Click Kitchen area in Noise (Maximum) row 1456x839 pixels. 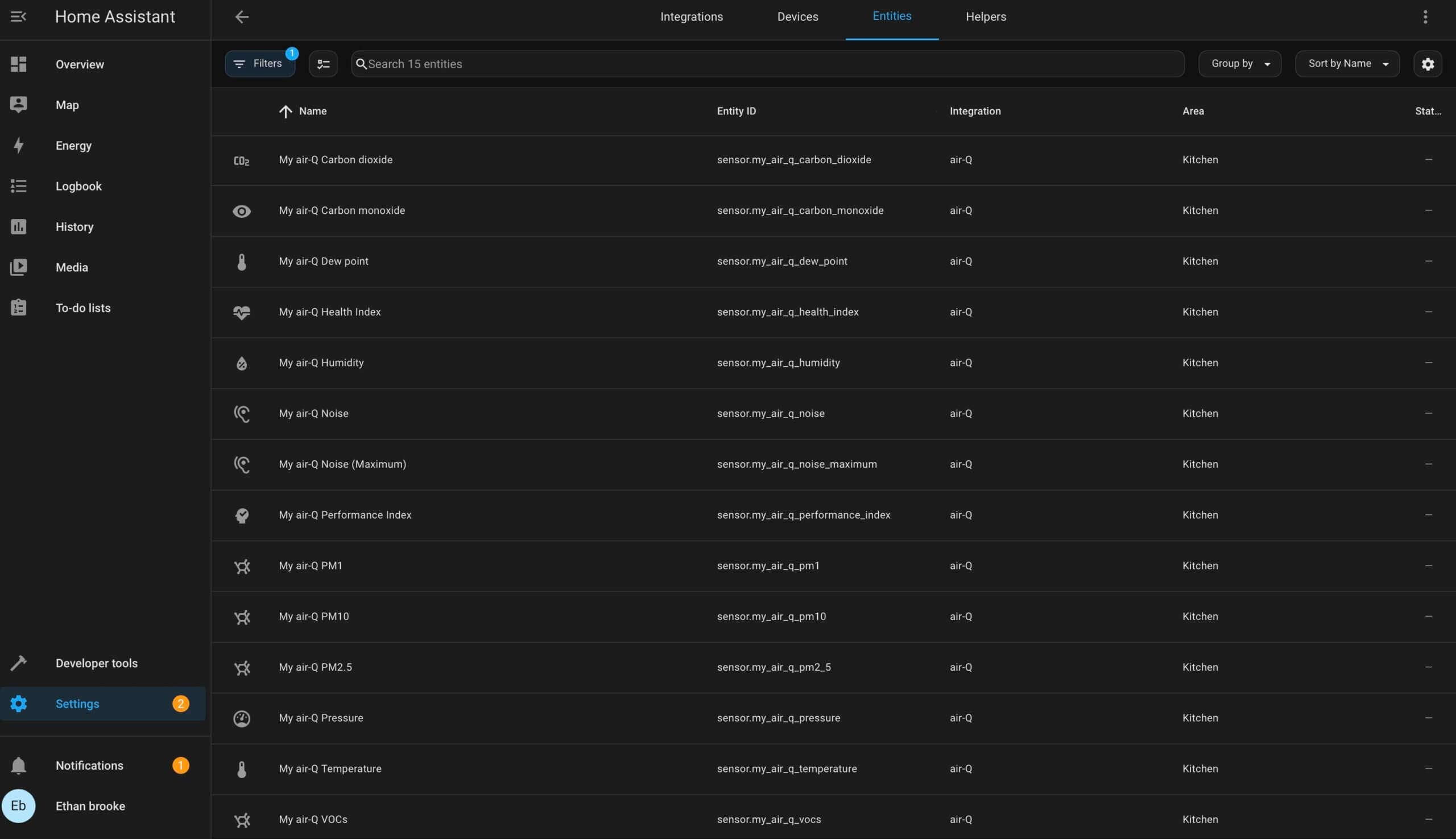(x=1200, y=464)
